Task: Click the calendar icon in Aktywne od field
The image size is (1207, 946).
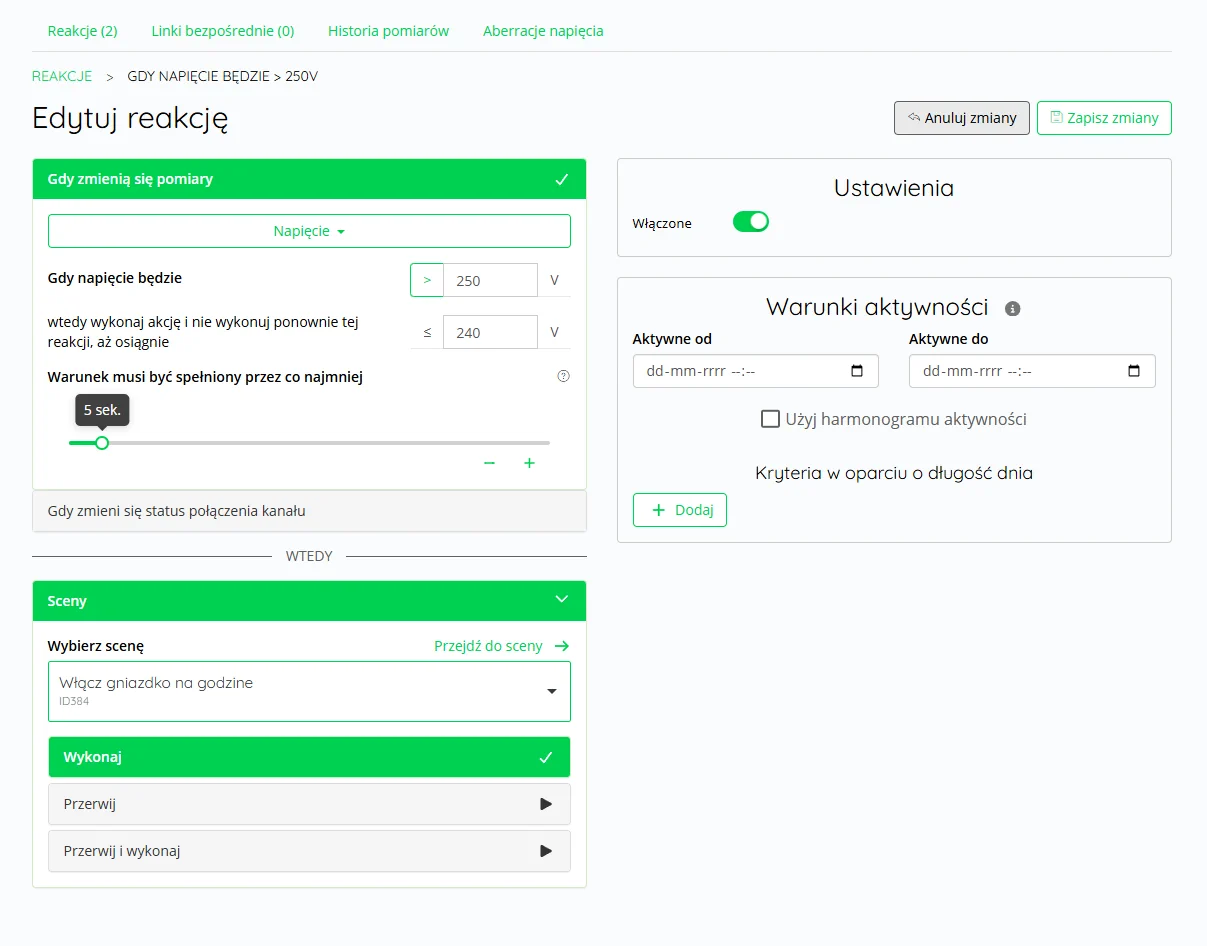Action: pos(857,371)
